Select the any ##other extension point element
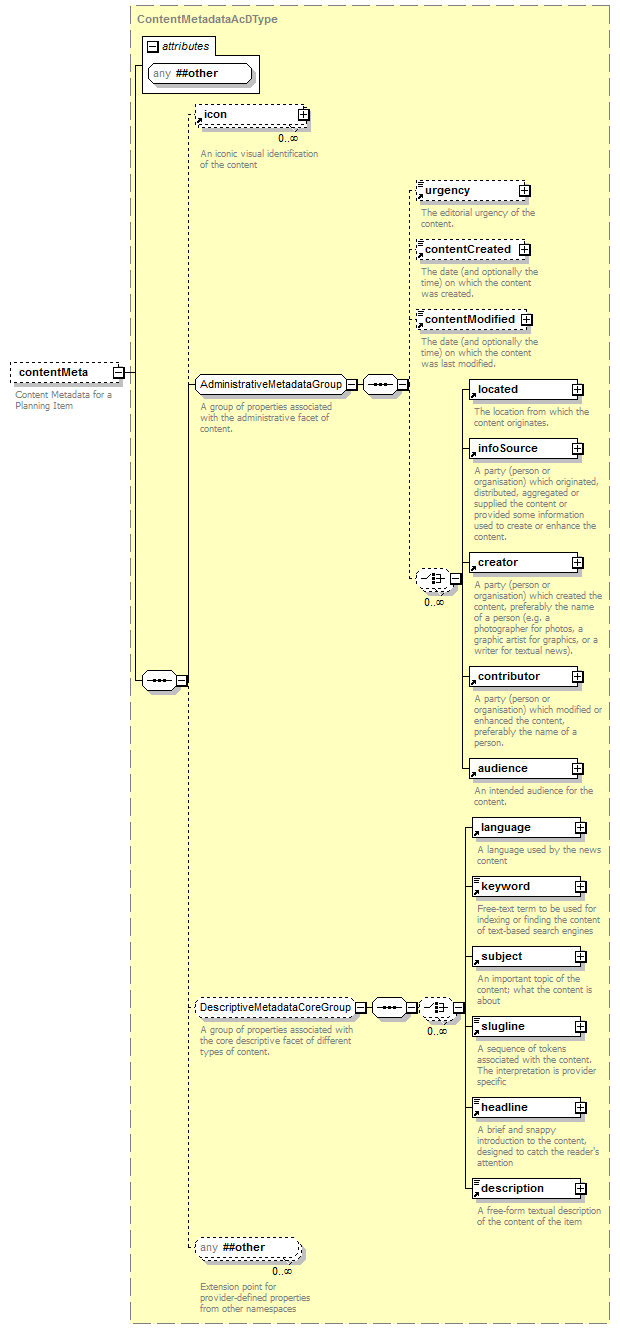Image resolution: width=620 pixels, height=1329 pixels. pyautogui.click(x=246, y=1248)
